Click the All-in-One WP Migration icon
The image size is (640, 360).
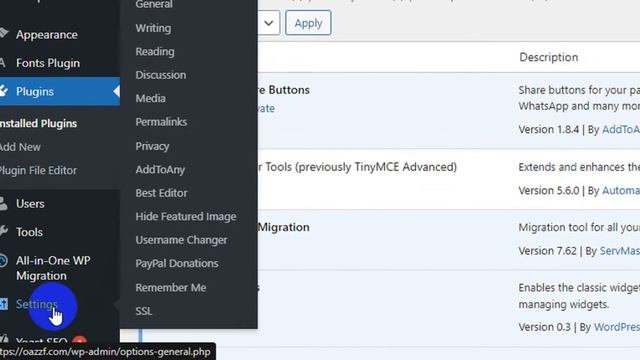click(3, 260)
